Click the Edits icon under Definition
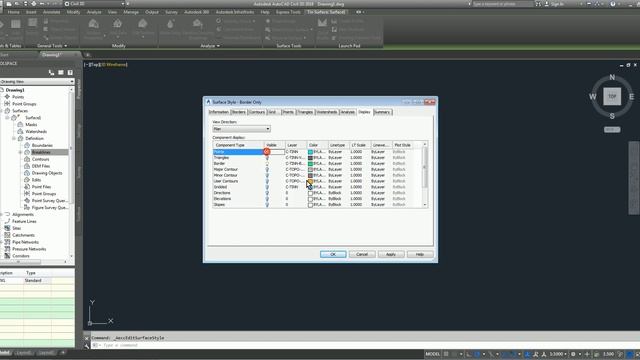Screen dimensions: 640x360 (27, 180)
